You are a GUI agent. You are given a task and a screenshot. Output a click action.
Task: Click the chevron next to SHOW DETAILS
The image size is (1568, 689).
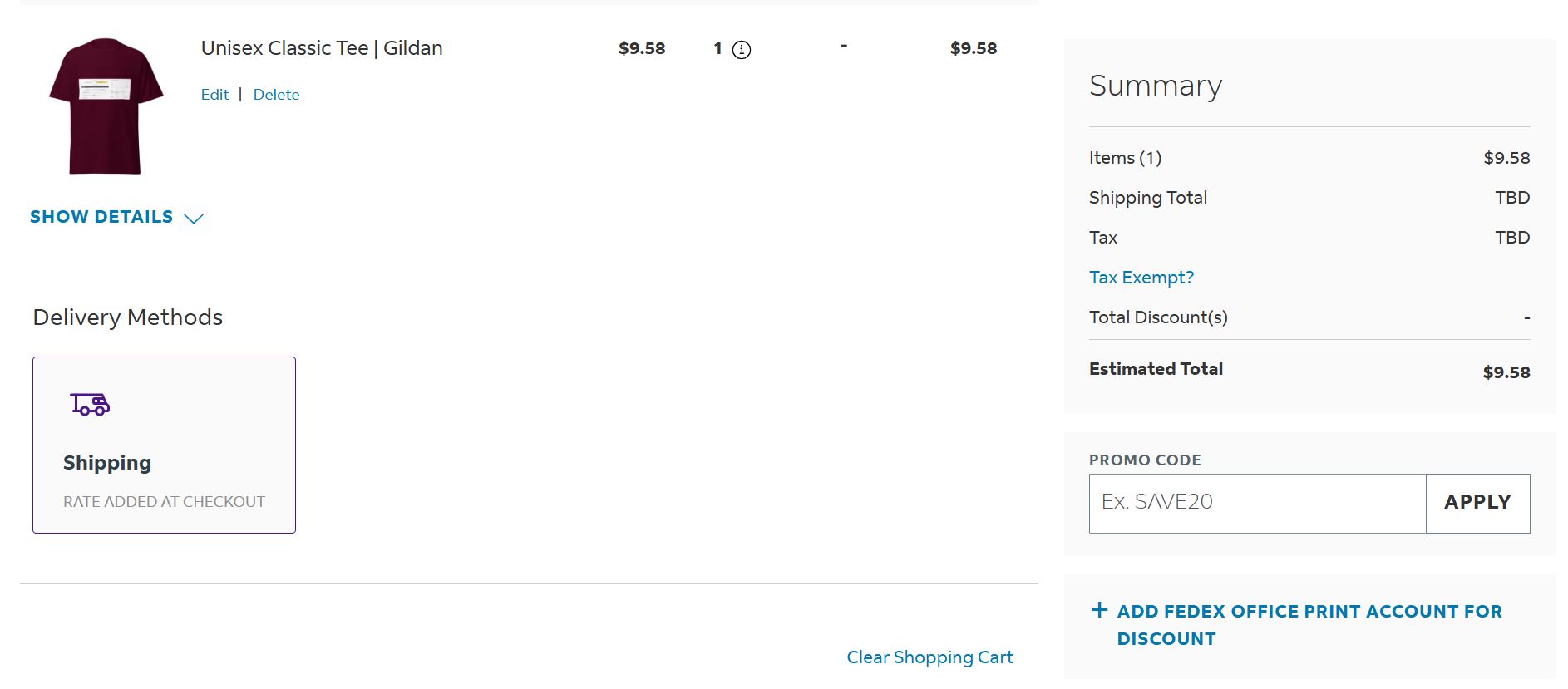click(194, 219)
